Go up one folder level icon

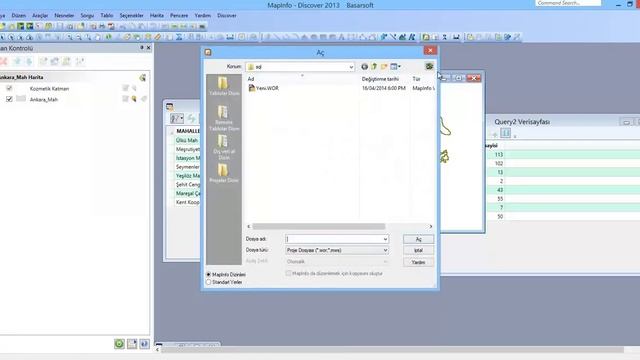[374, 67]
